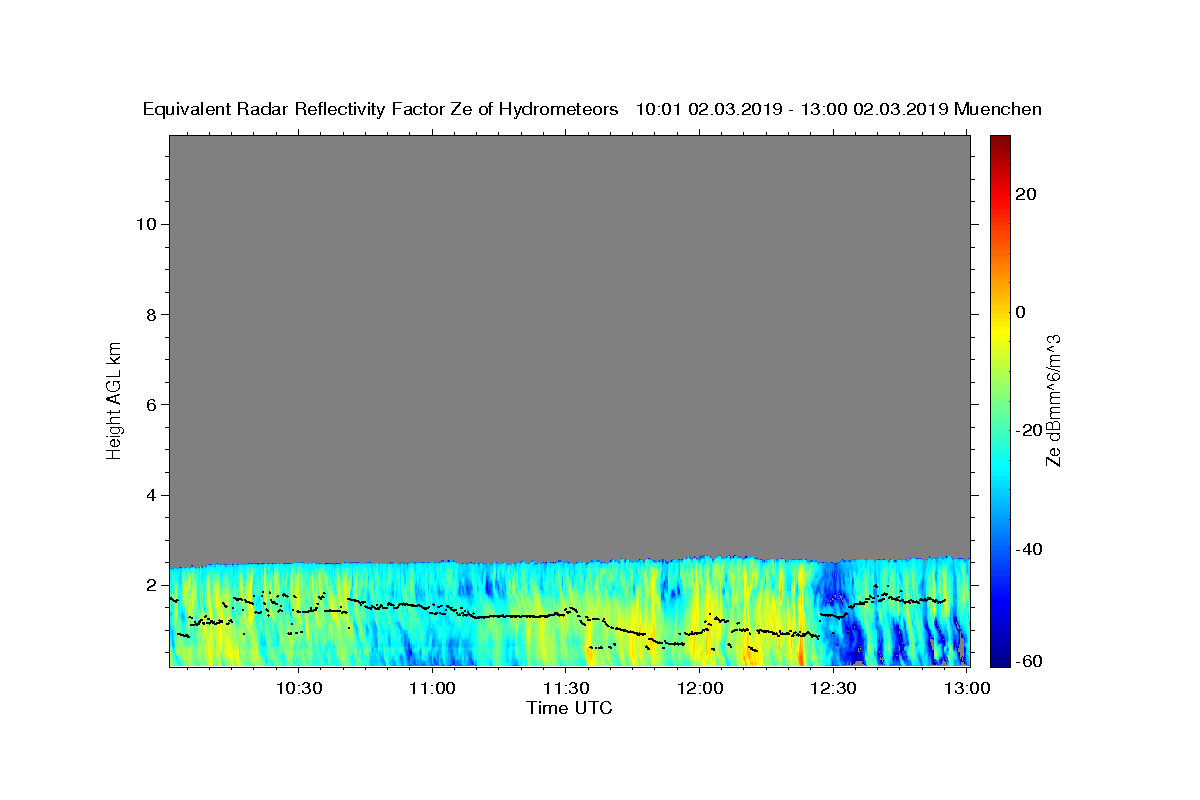The width and height of the screenshot is (1200, 800).
Task: Click the height tick label '2'
Action: (x=150, y=585)
